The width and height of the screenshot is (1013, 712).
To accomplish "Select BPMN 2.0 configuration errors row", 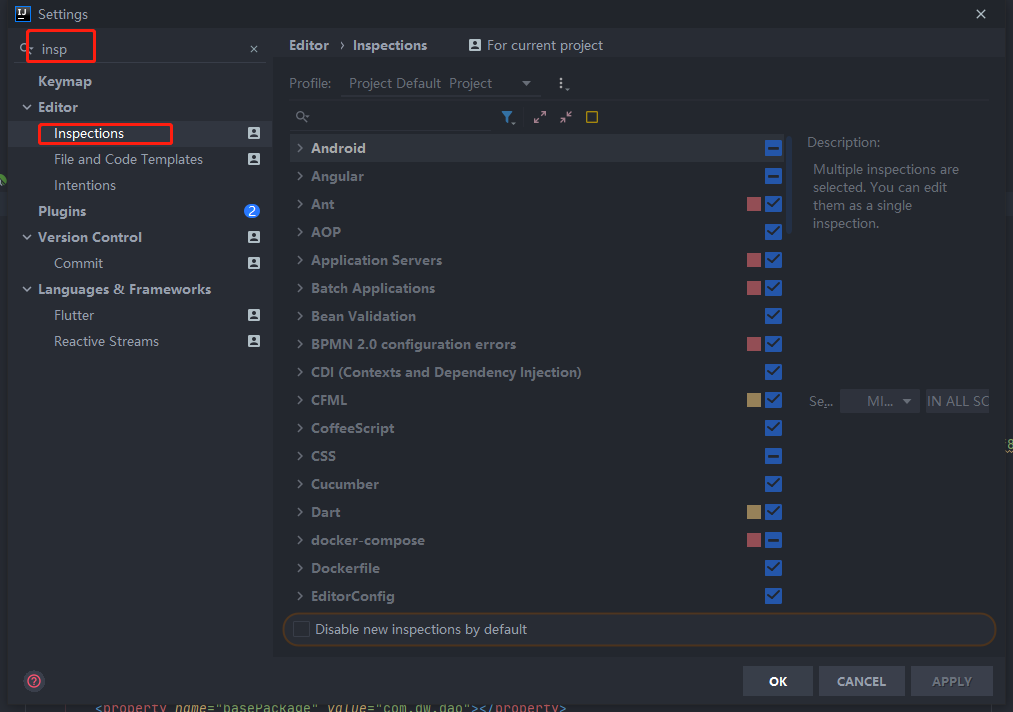I will tap(536, 344).
